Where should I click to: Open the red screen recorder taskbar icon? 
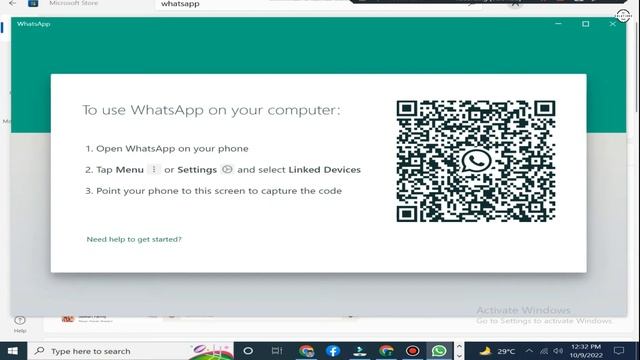click(413, 351)
